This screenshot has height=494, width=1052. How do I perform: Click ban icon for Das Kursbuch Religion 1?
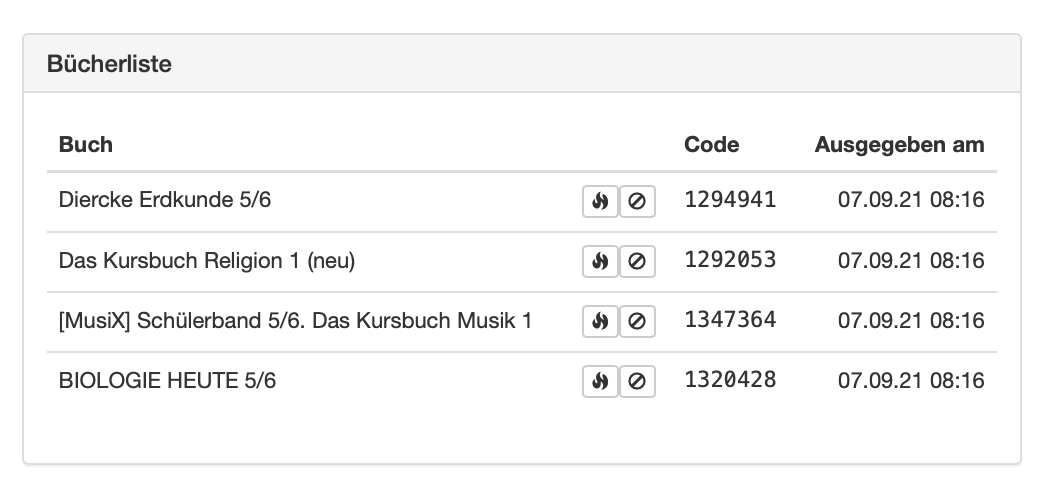pyautogui.click(x=637, y=261)
